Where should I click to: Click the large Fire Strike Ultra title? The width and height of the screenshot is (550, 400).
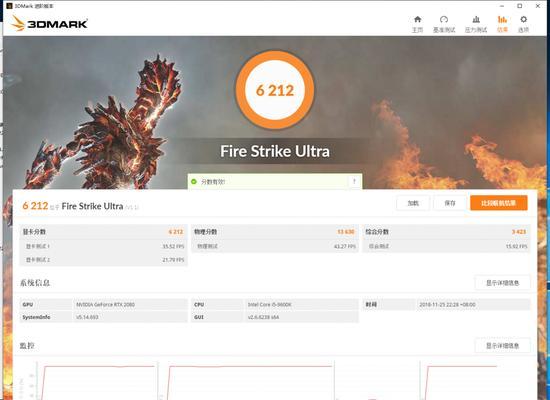[275, 151]
